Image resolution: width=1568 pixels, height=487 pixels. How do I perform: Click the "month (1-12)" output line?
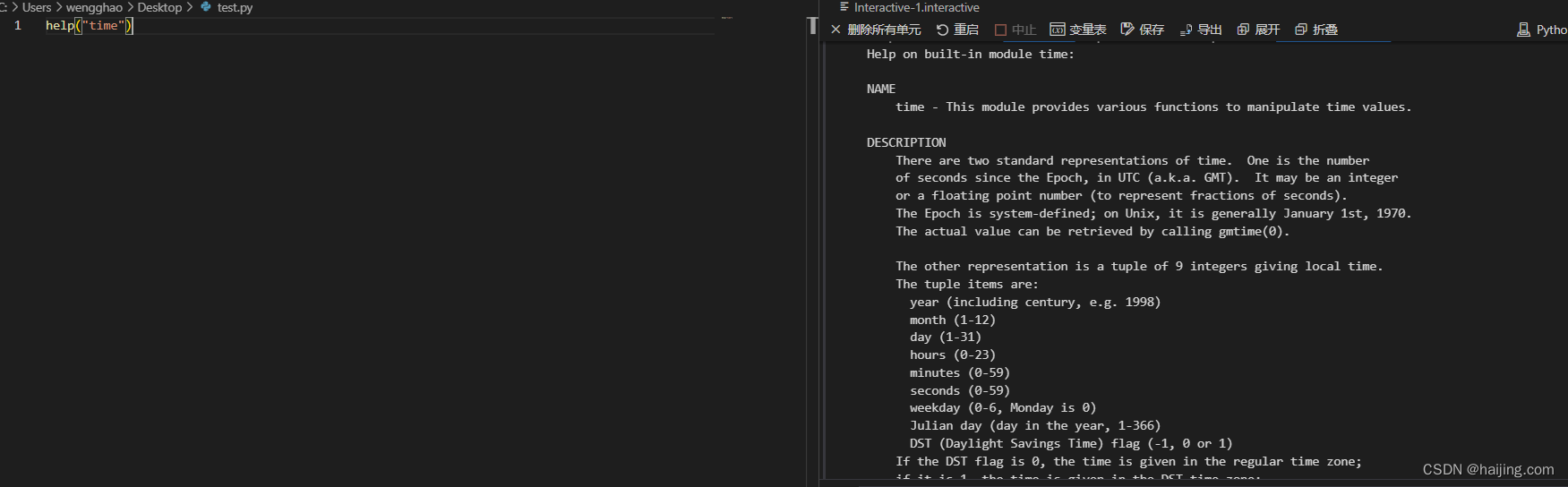pos(953,320)
